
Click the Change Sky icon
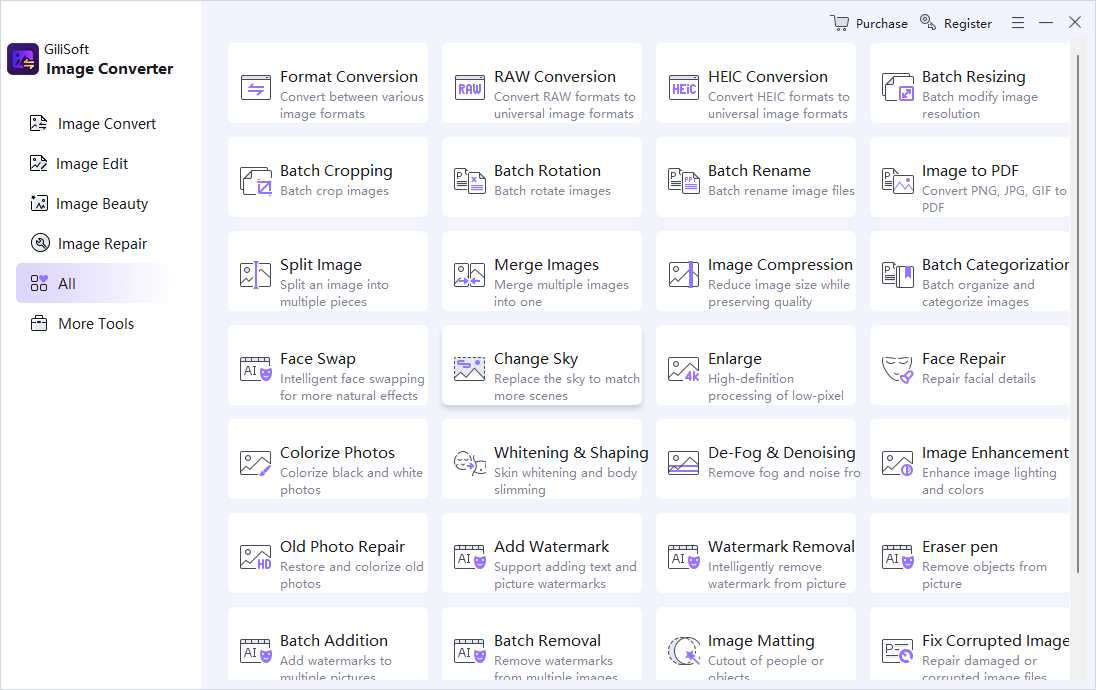click(470, 369)
